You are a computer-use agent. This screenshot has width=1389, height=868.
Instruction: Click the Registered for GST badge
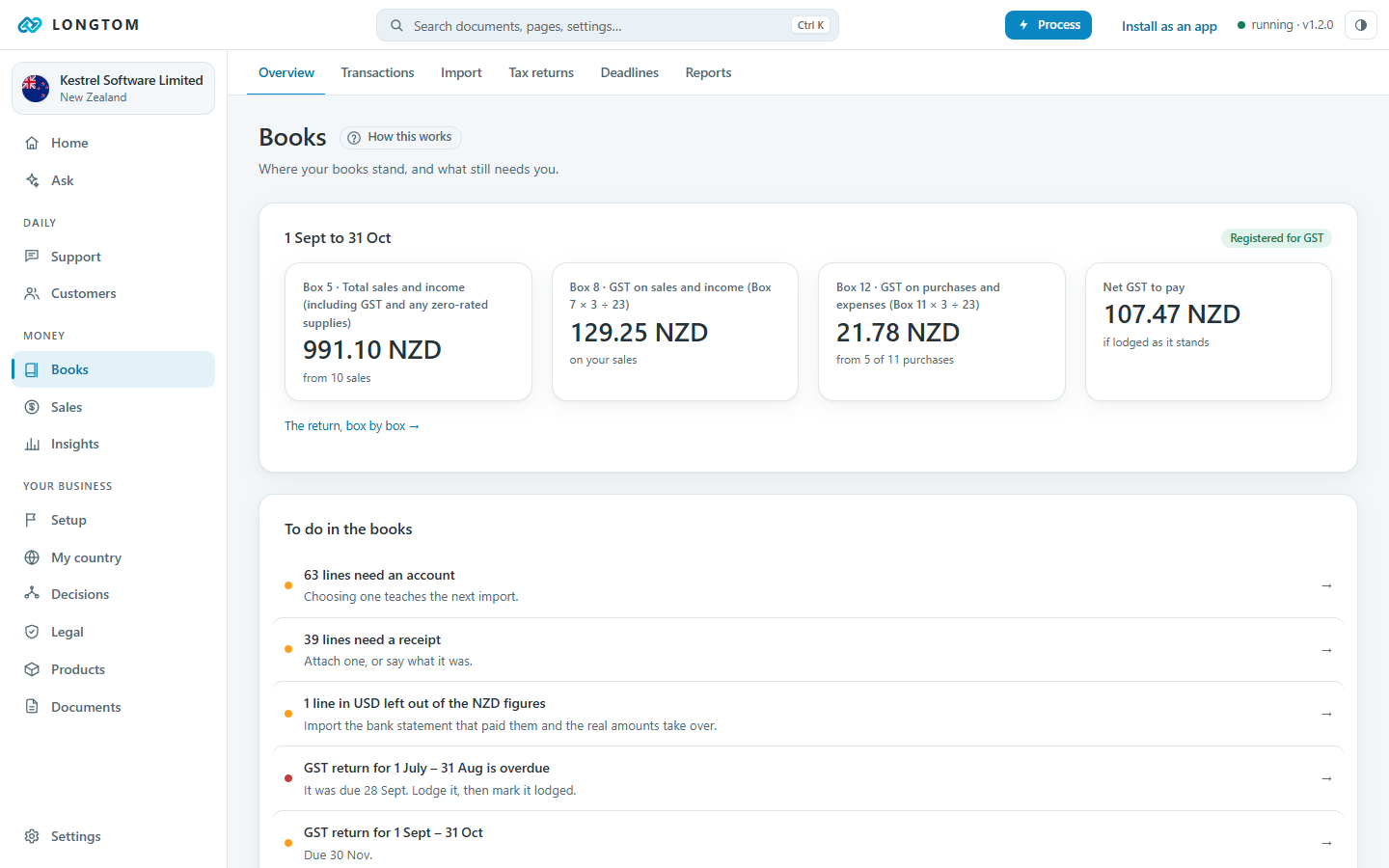click(x=1277, y=238)
